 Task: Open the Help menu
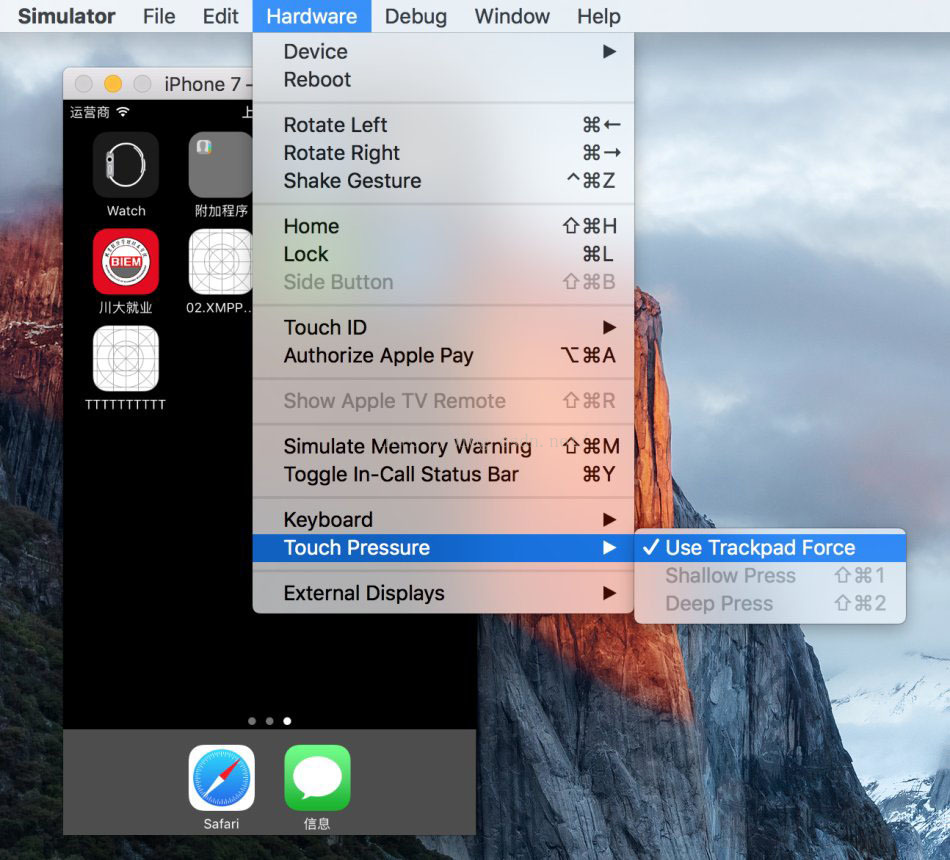click(x=599, y=16)
